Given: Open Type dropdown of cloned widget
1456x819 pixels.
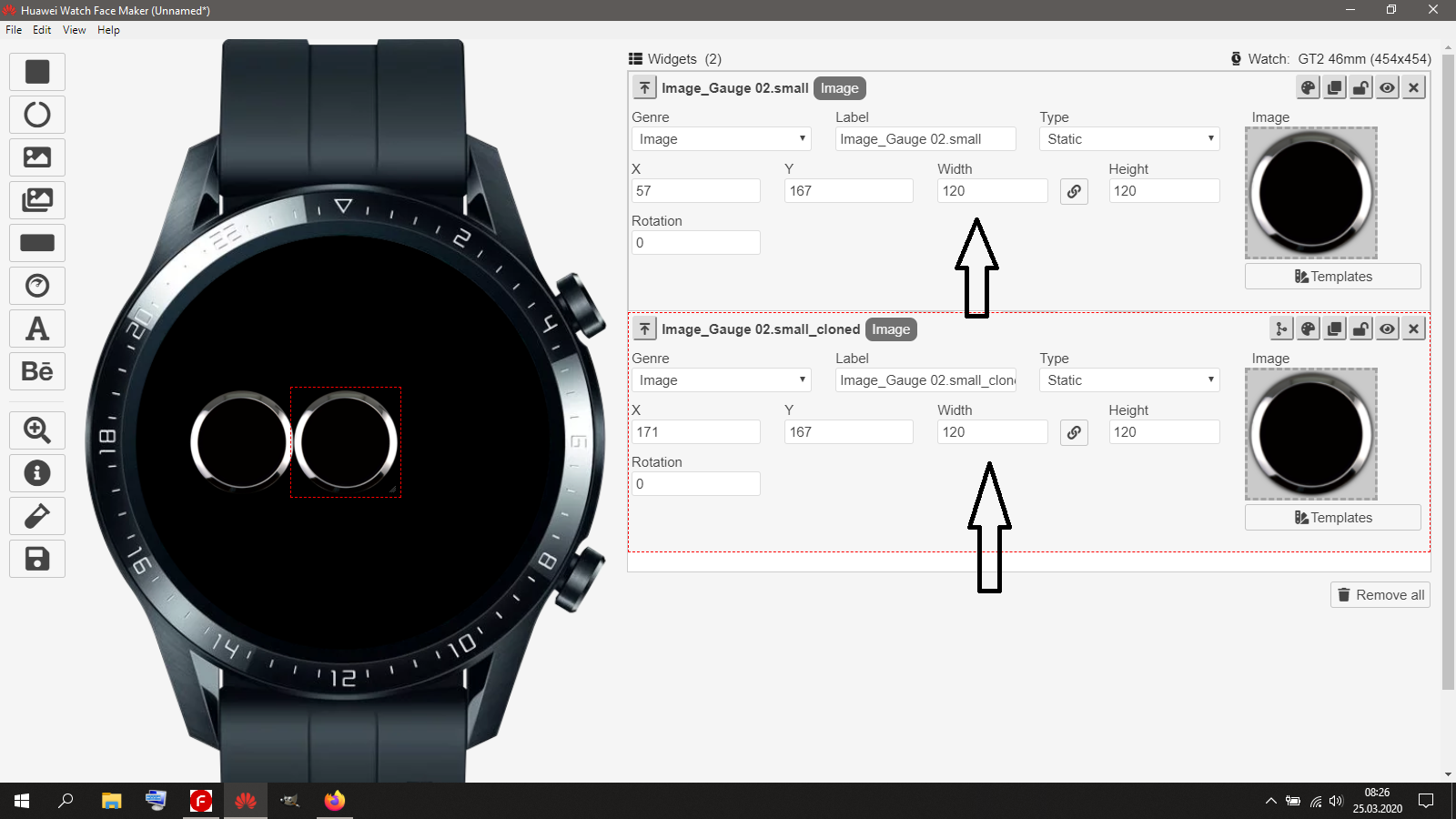Looking at the screenshot, I should coord(1129,380).
